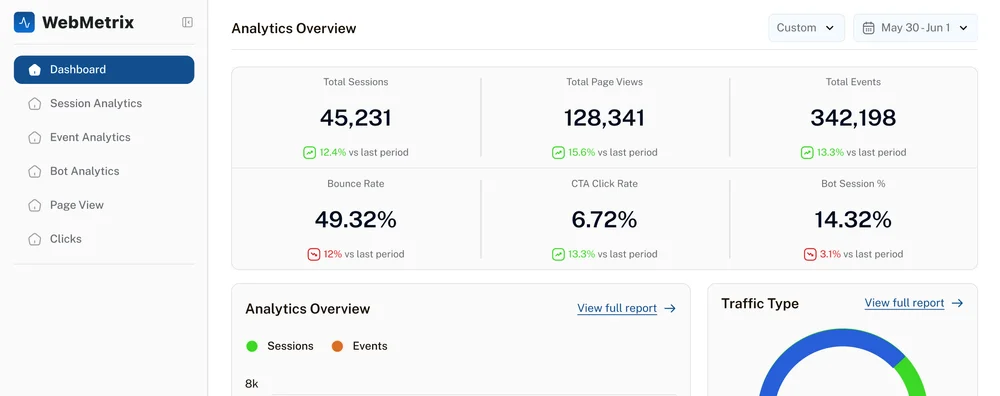Click the 8k chart axis label

pos(252,384)
